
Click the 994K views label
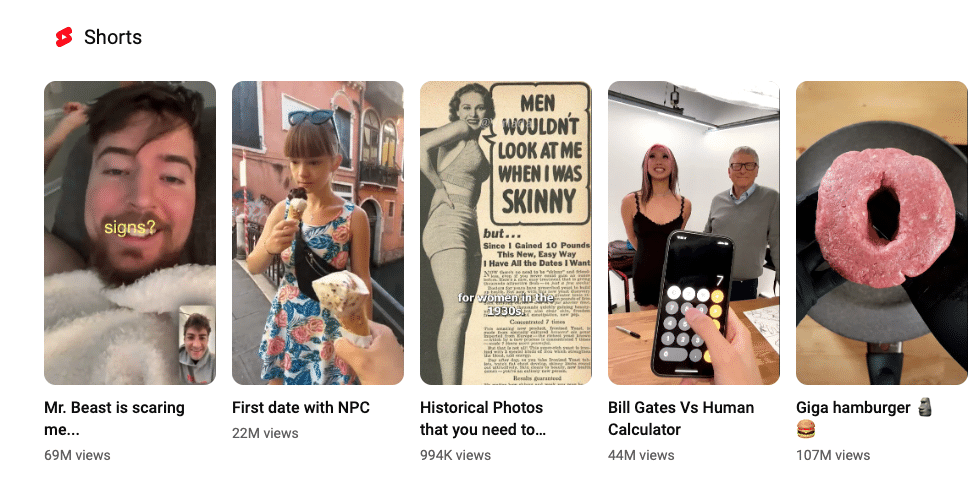point(456,455)
